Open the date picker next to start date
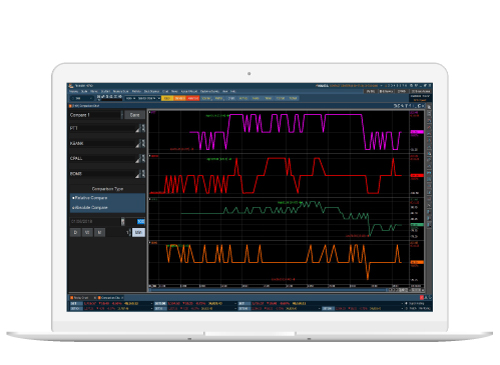Image resolution: width=500 pixels, height=365 pixels. pyautogui.click(x=123, y=222)
